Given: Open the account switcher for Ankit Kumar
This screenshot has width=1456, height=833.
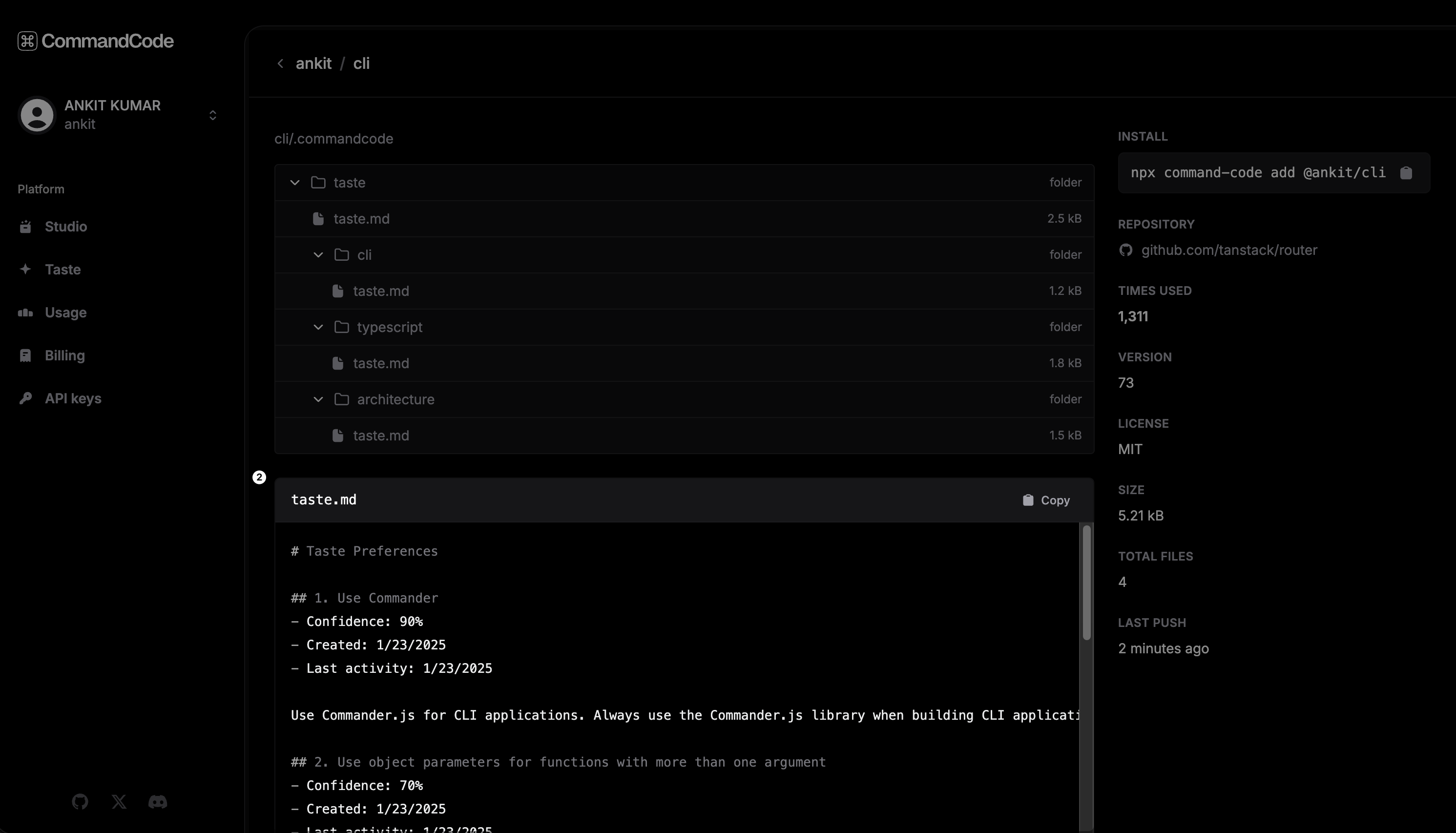Looking at the screenshot, I should tap(212, 115).
